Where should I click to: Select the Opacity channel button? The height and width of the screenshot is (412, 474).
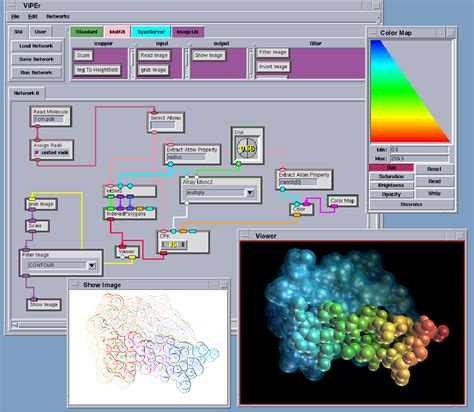(x=391, y=194)
